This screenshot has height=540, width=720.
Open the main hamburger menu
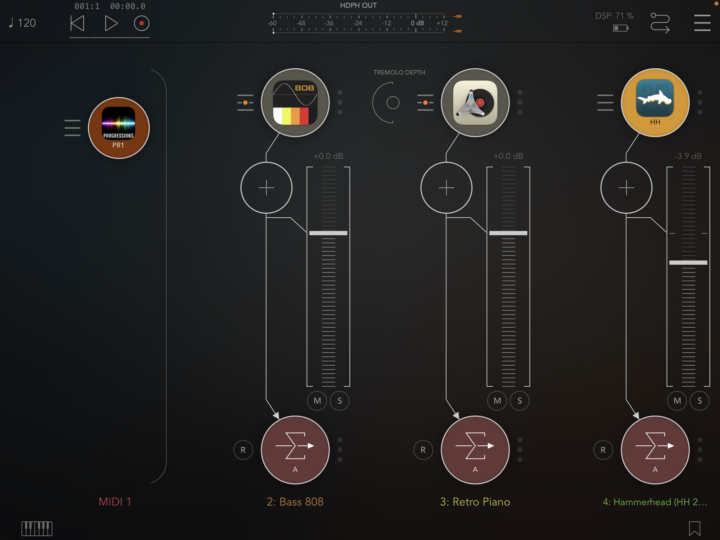[702, 22]
